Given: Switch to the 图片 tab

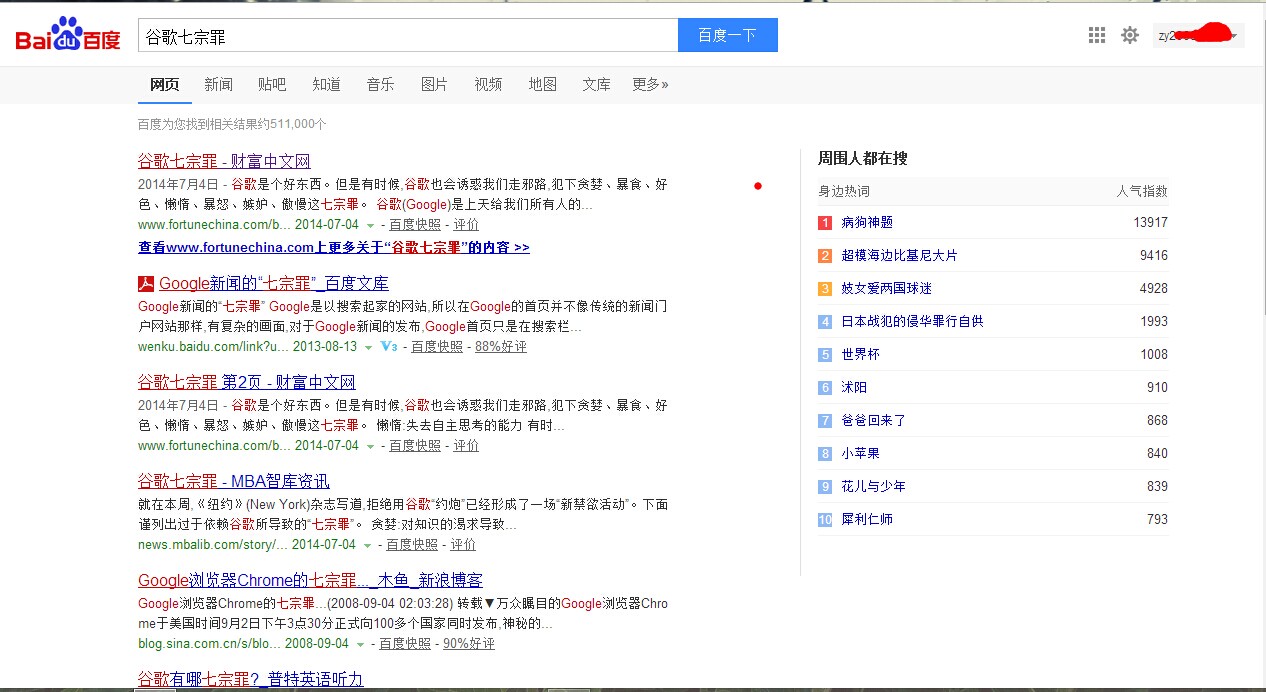Looking at the screenshot, I should 434,84.
